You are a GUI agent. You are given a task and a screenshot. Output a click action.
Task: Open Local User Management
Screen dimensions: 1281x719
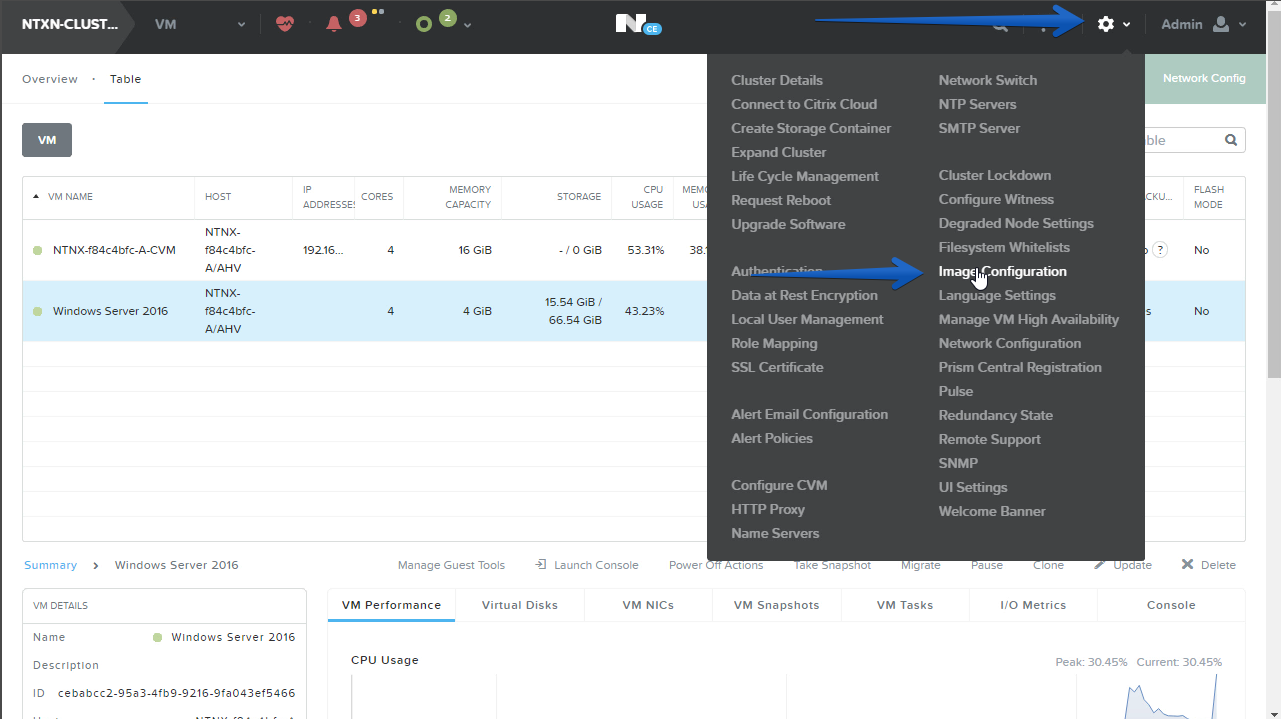[807, 319]
